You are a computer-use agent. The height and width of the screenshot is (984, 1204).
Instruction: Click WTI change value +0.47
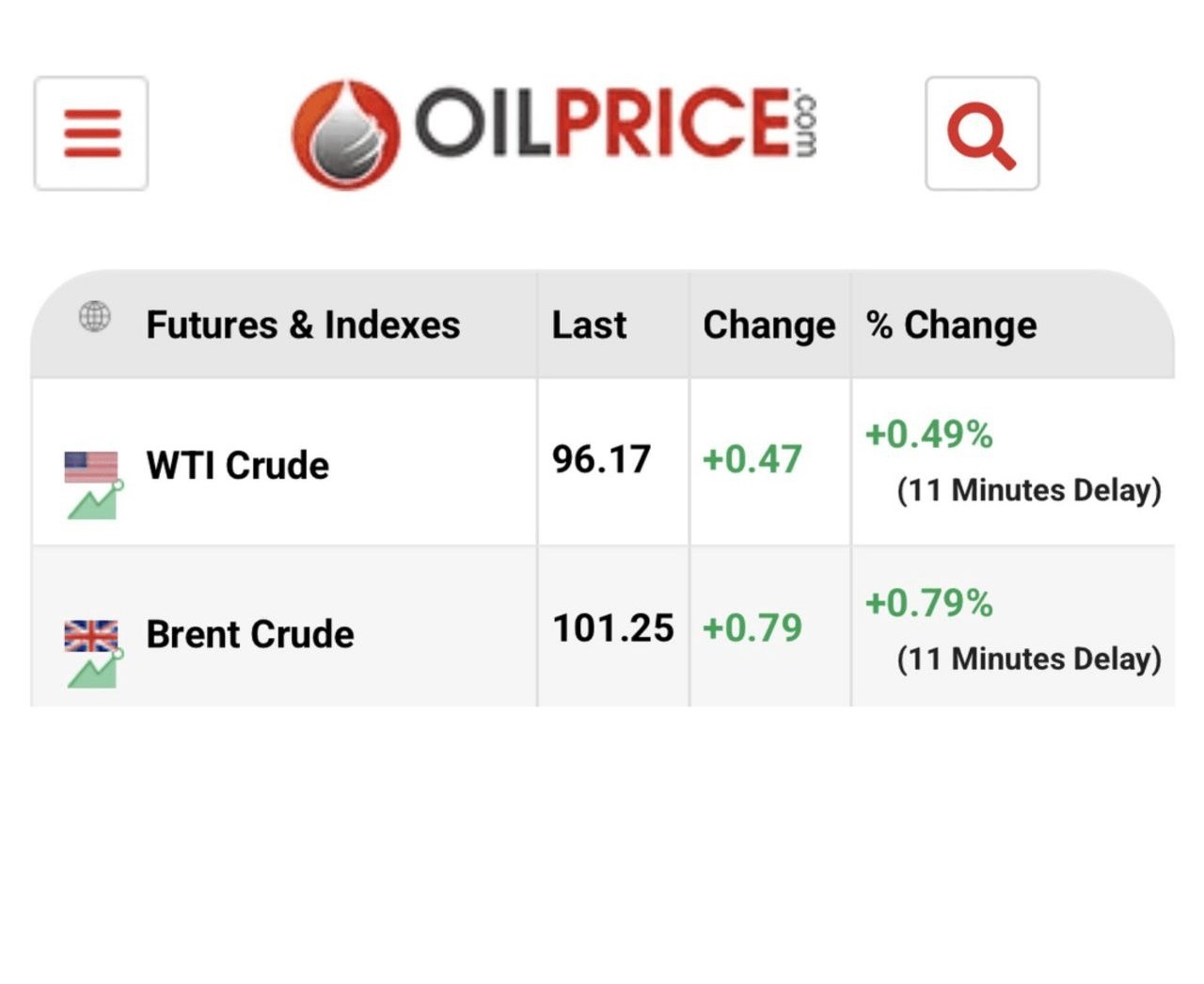click(752, 459)
